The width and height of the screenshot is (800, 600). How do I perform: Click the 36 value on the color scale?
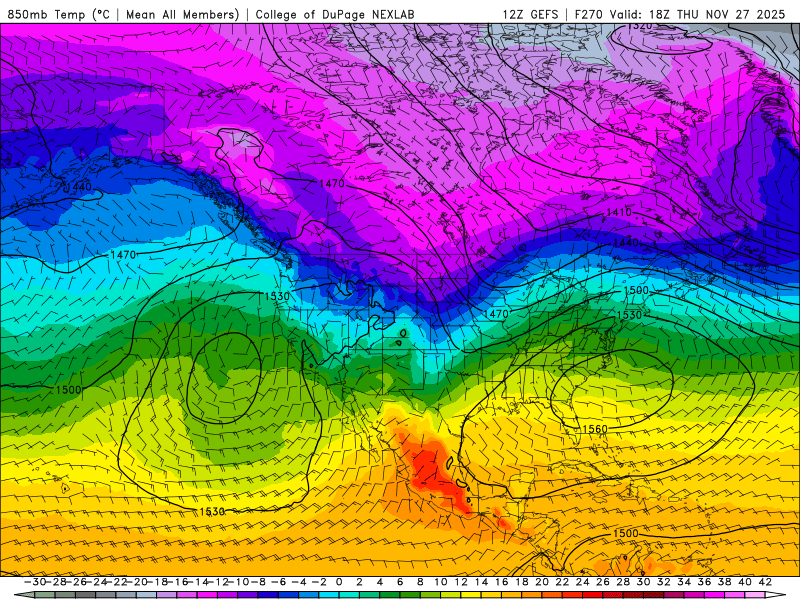point(704,582)
